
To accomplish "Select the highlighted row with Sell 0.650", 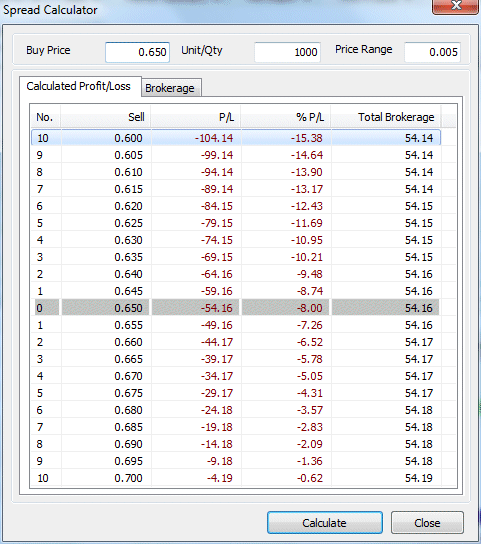I will click(x=236, y=308).
